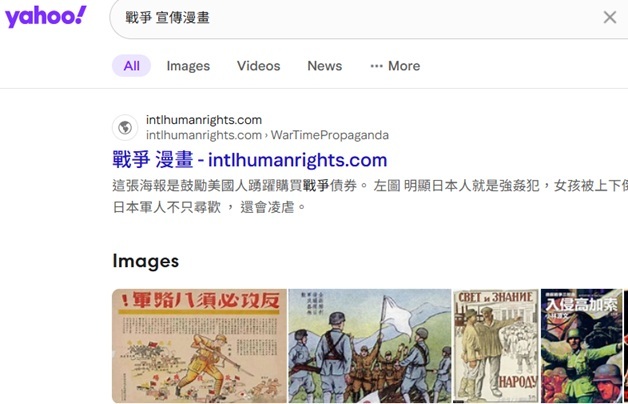Open the 反攻必須八路軍 poster thumbnail
This screenshot has width=628, height=404.
click(x=199, y=346)
